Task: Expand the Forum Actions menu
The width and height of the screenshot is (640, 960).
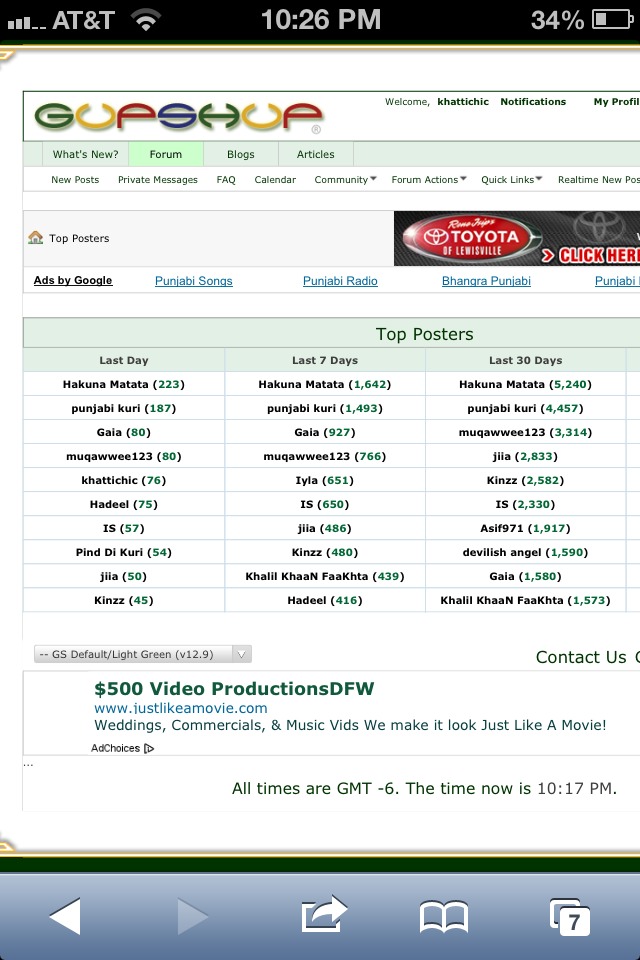Action: point(429,179)
